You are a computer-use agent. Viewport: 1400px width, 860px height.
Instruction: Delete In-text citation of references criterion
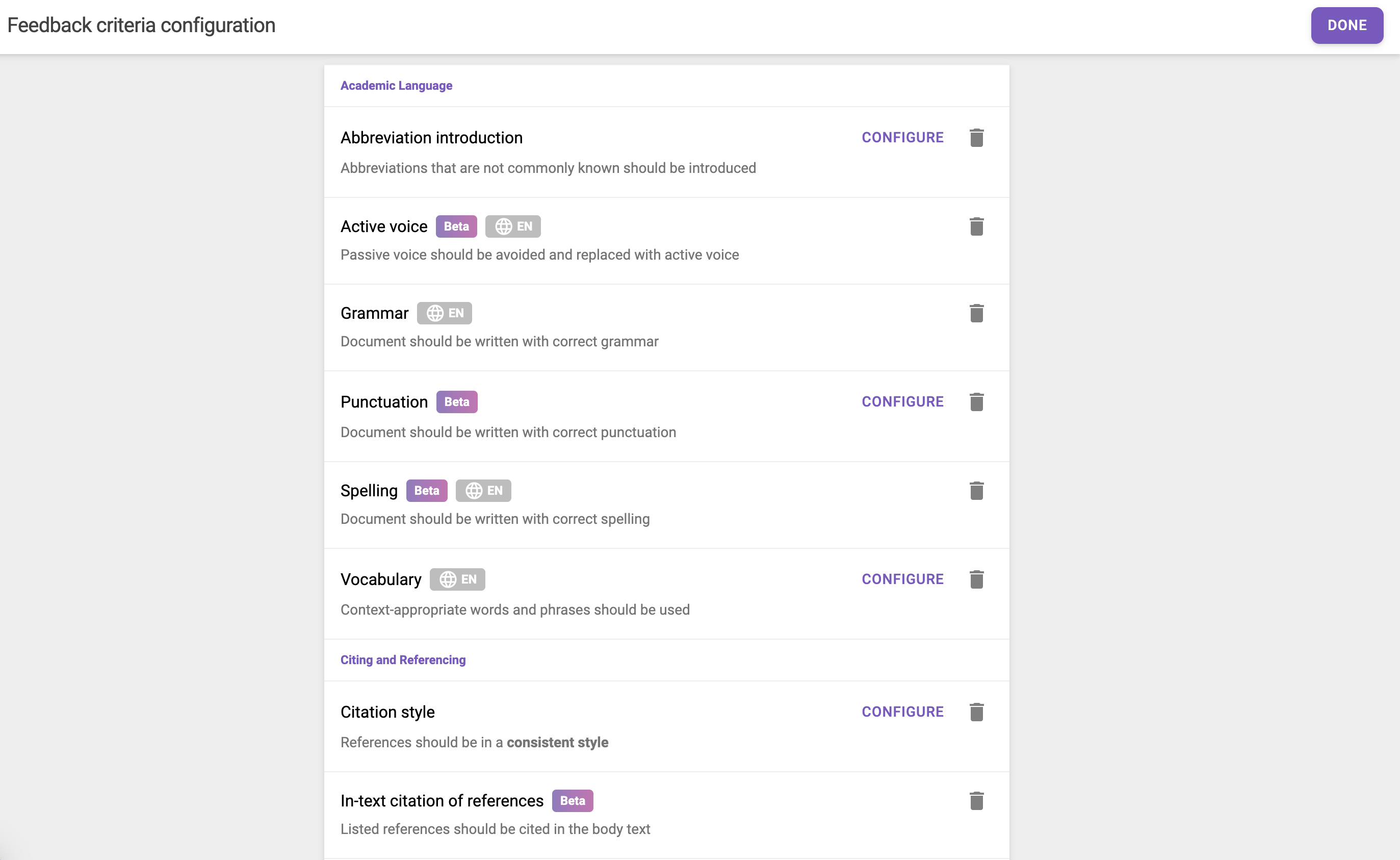click(976, 801)
